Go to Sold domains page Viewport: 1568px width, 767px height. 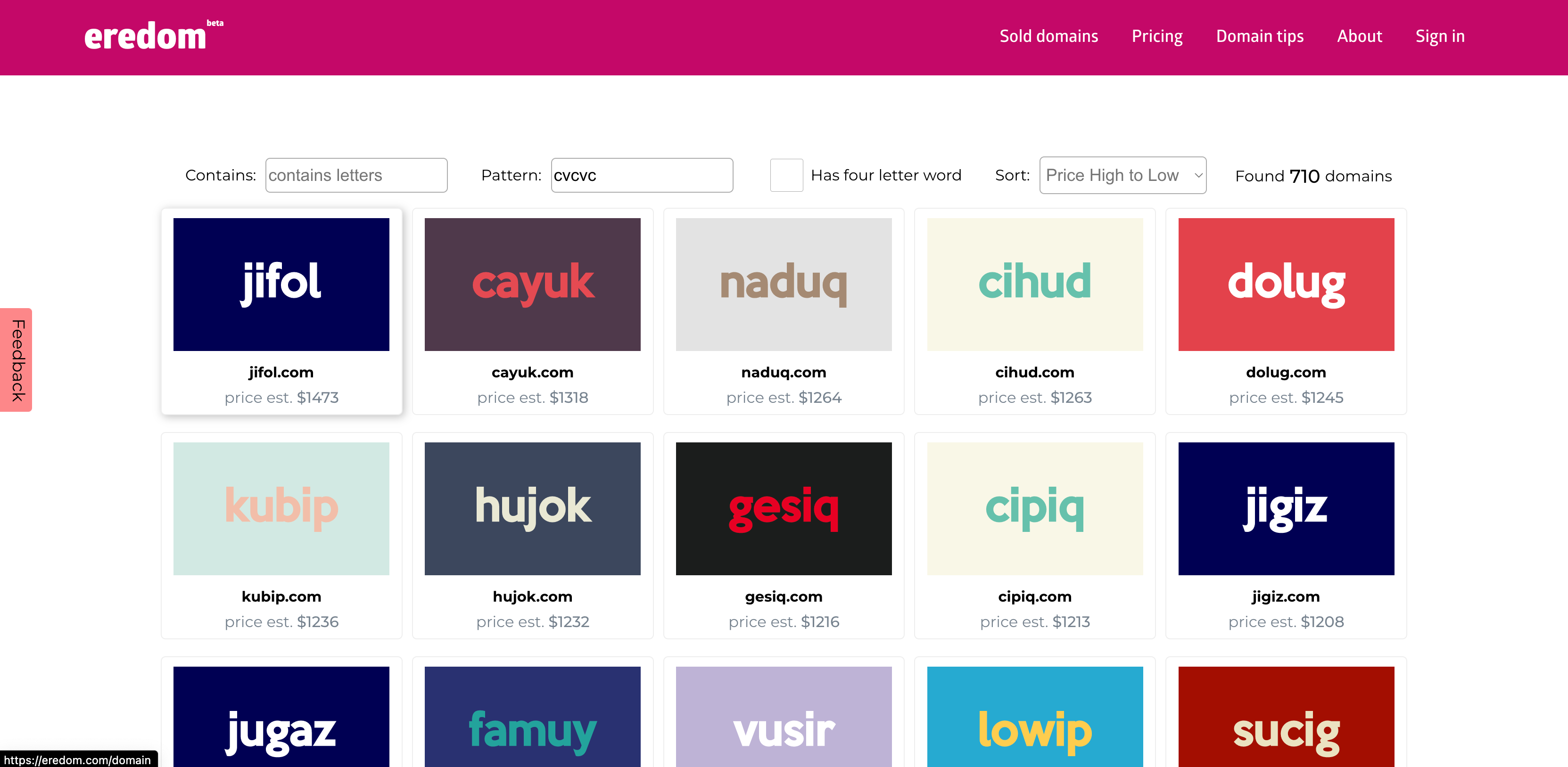(1048, 36)
